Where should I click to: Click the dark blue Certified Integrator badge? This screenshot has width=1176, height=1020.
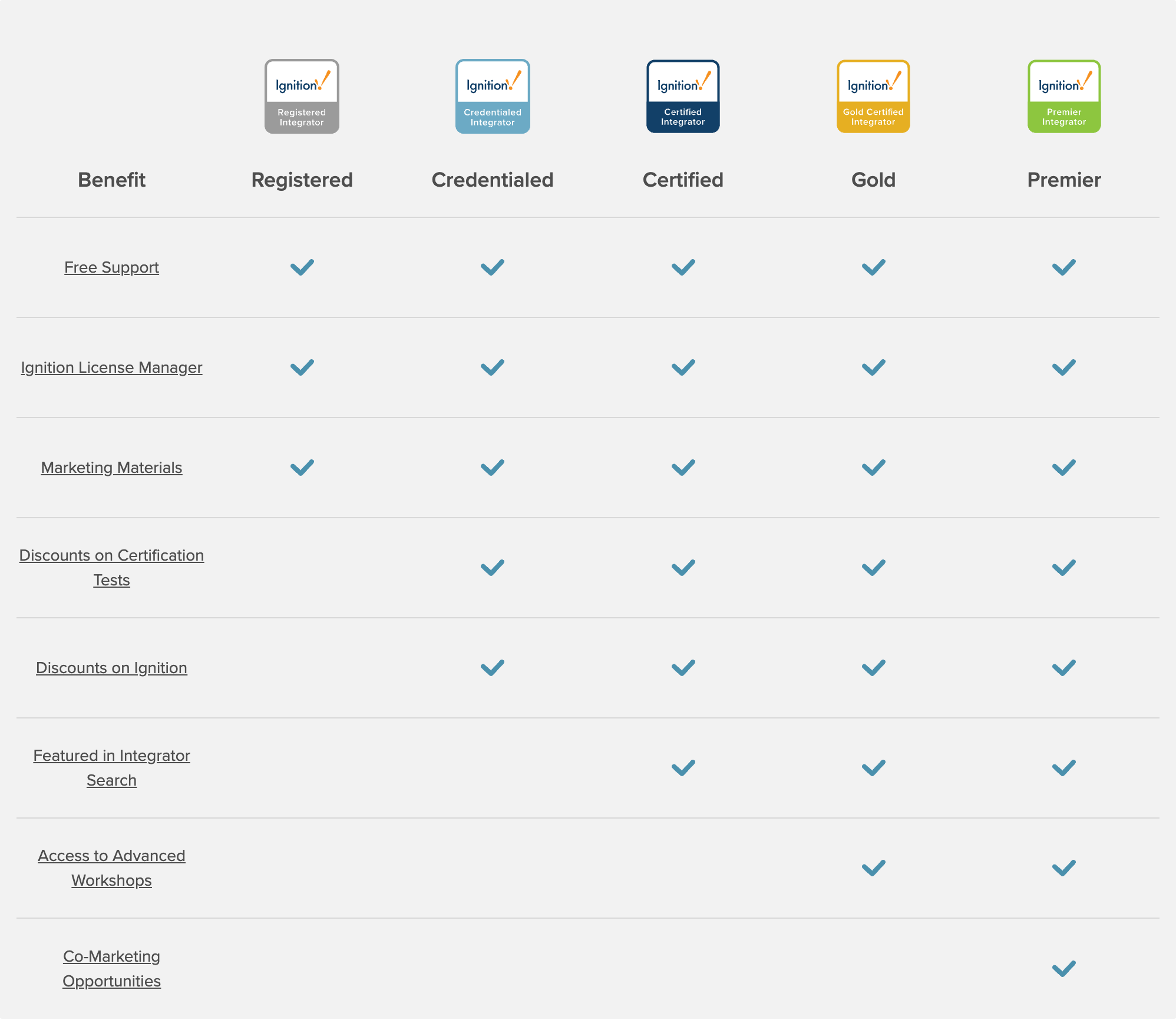(x=682, y=96)
